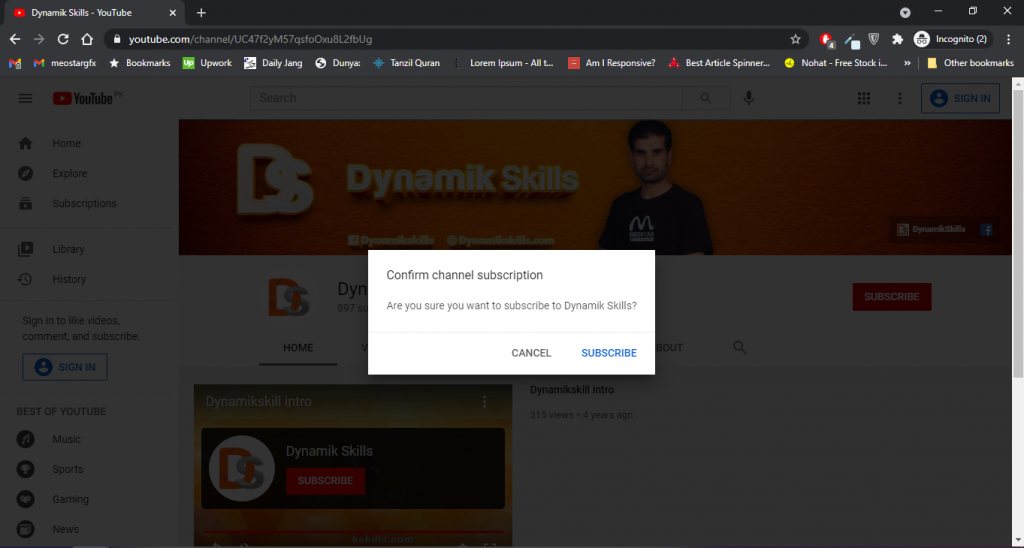Start voice search with the microphone icon

coord(749,98)
